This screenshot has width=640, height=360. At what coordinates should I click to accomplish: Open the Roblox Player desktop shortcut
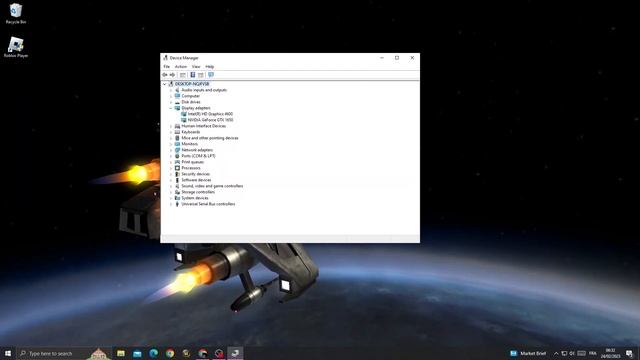click(x=16, y=47)
